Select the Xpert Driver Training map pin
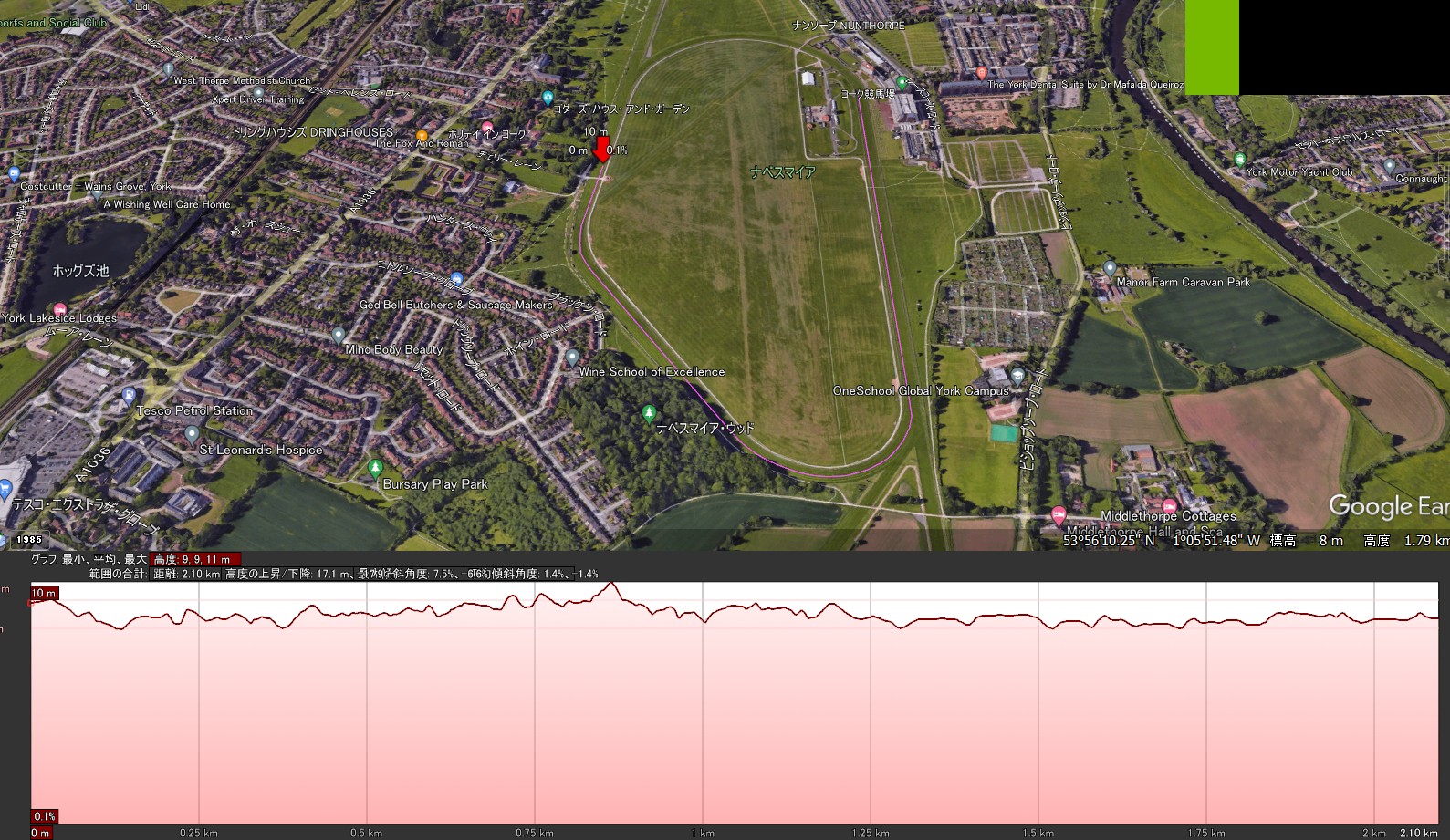The height and width of the screenshot is (840, 1450). pos(259,91)
